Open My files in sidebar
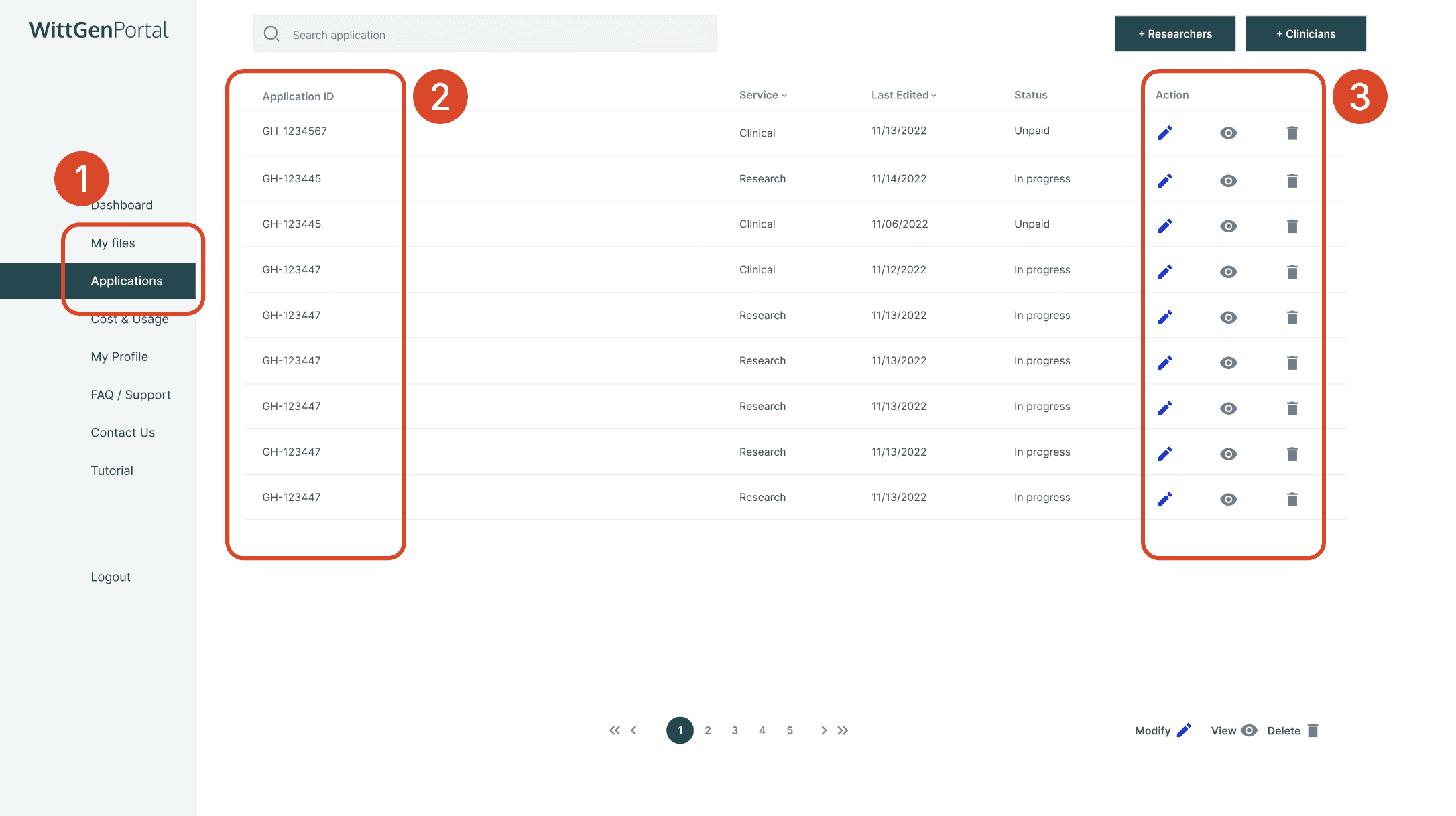This screenshot has width=1456, height=816. (x=113, y=243)
